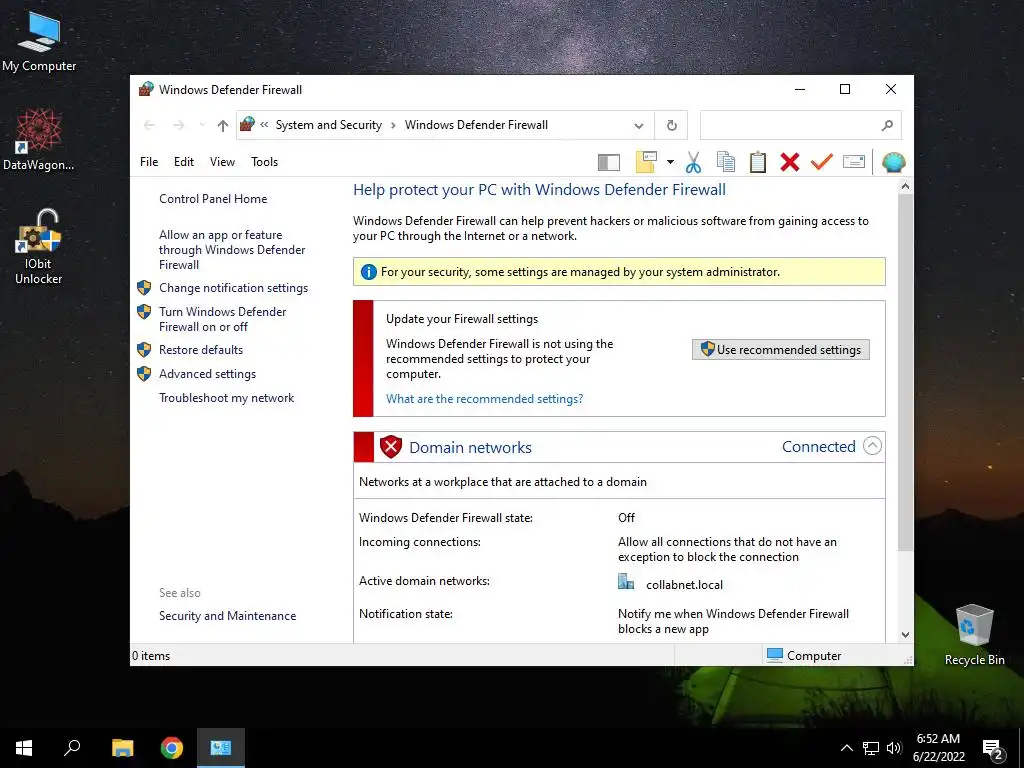Viewport: 1024px width, 768px height.
Task: Click Use recommended settings button
Action: [780, 349]
